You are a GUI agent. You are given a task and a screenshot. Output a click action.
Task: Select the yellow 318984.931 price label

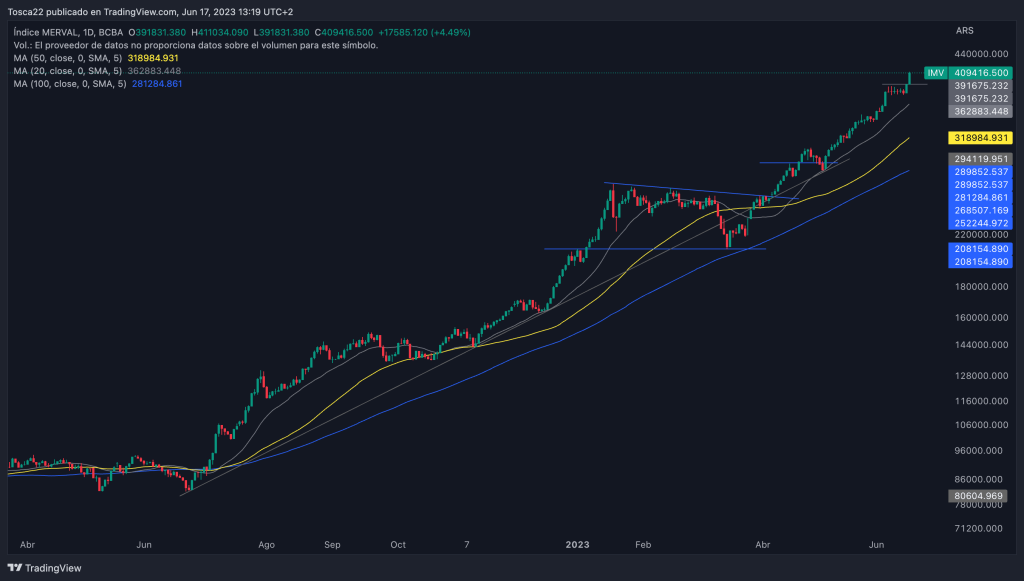979,137
